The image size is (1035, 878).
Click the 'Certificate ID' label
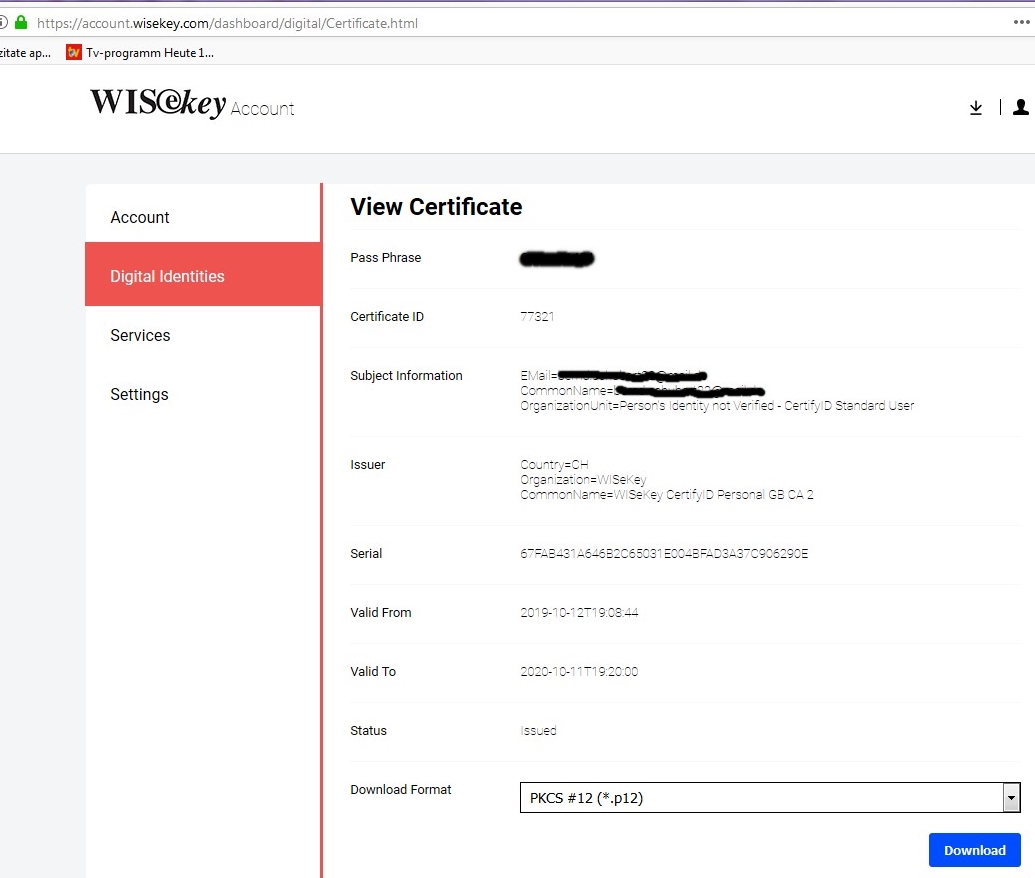[x=387, y=317]
